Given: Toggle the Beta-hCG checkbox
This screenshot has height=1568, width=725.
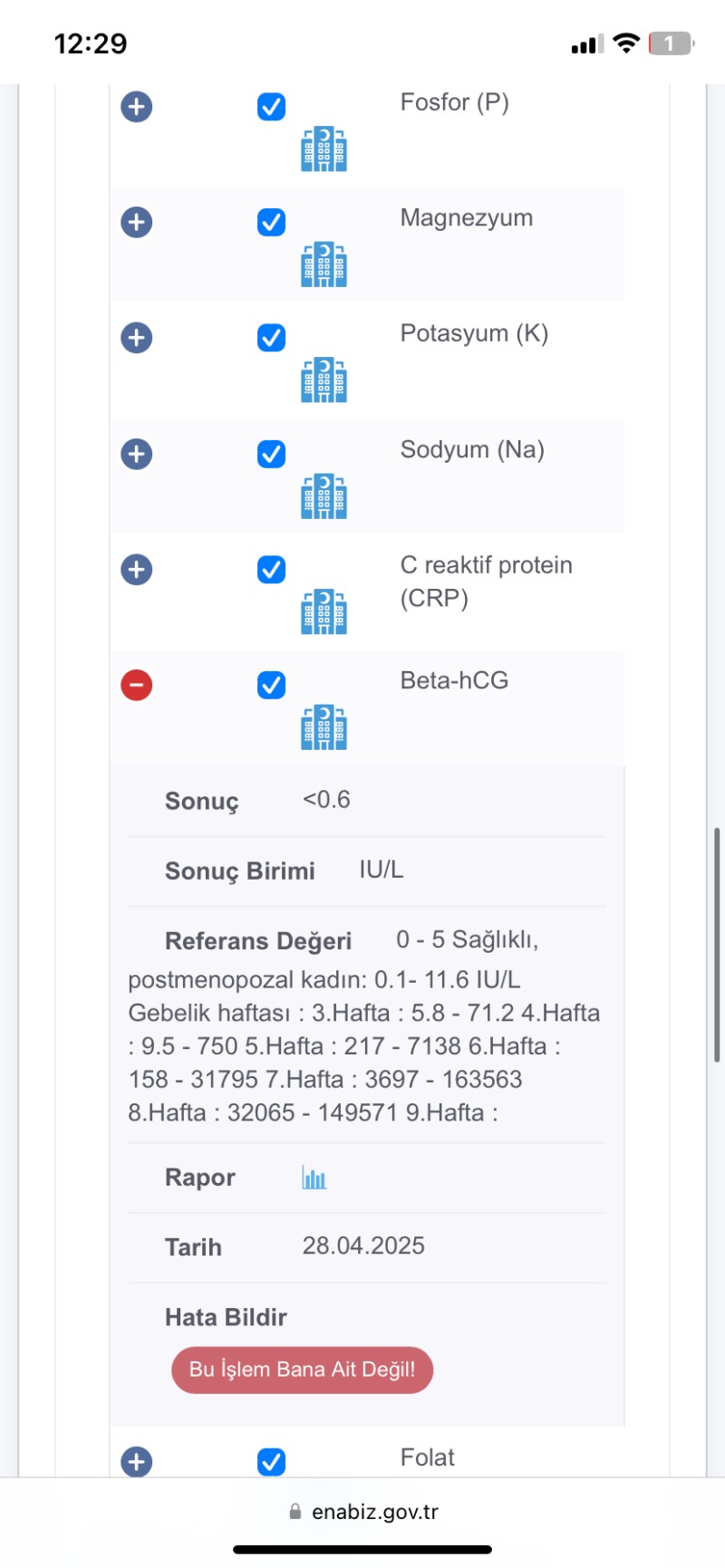Looking at the screenshot, I should 271,685.
